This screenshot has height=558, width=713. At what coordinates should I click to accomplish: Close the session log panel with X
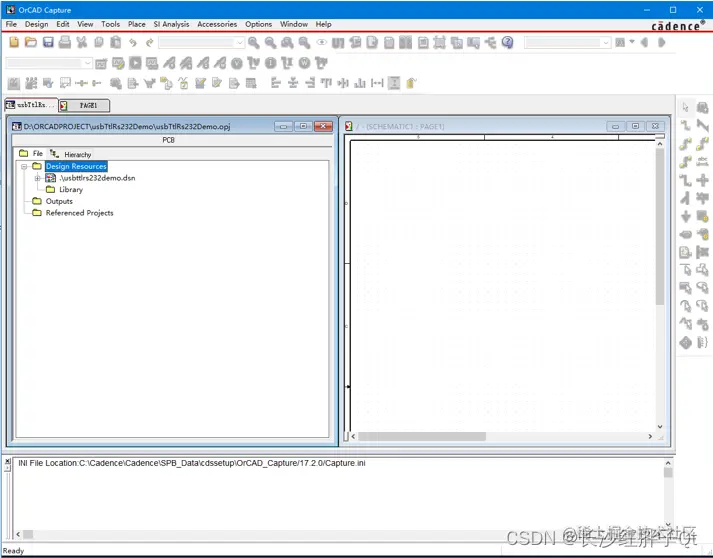pyautogui.click(x=7, y=462)
